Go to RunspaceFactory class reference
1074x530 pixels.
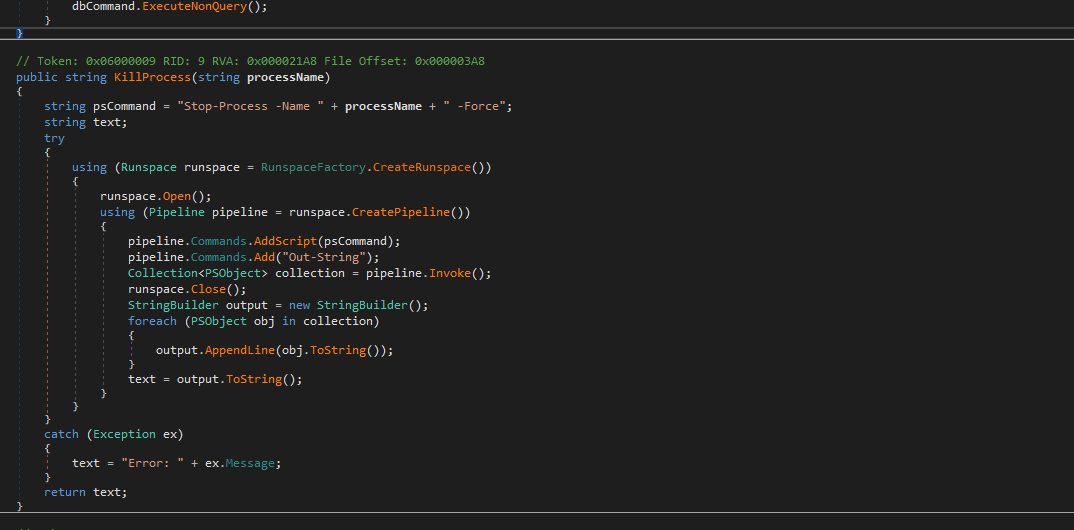pyautogui.click(x=313, y=167)
